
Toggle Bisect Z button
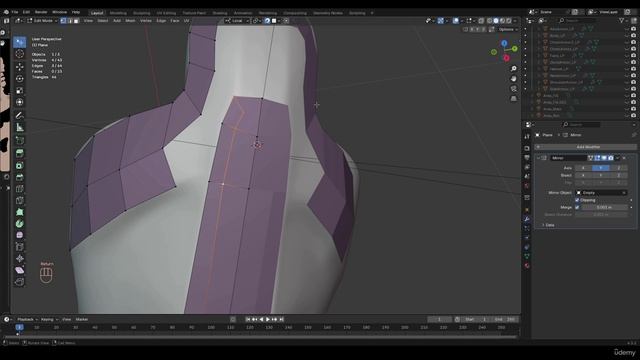pos(618,175)
